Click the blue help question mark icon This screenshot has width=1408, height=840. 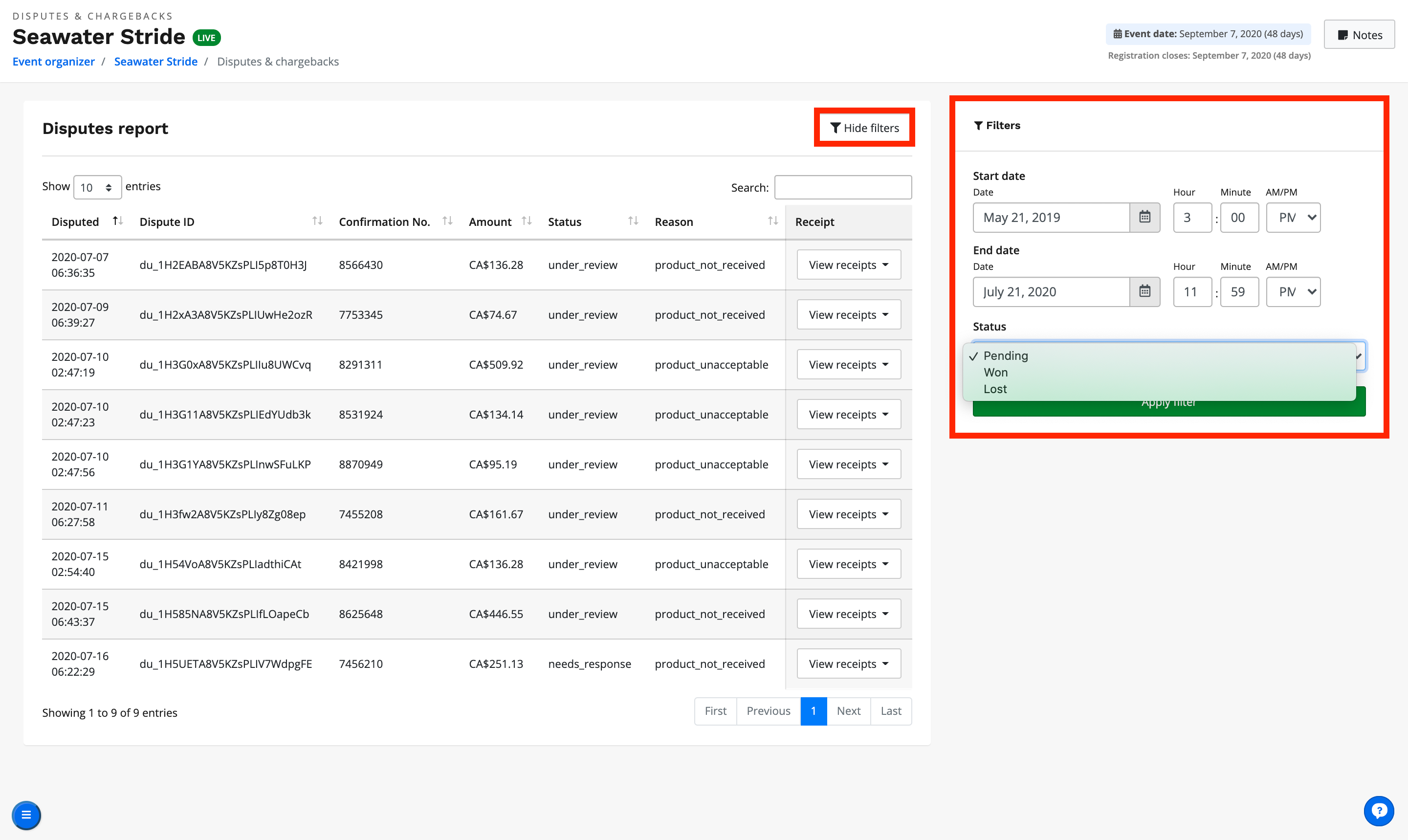pos(1379,811)
